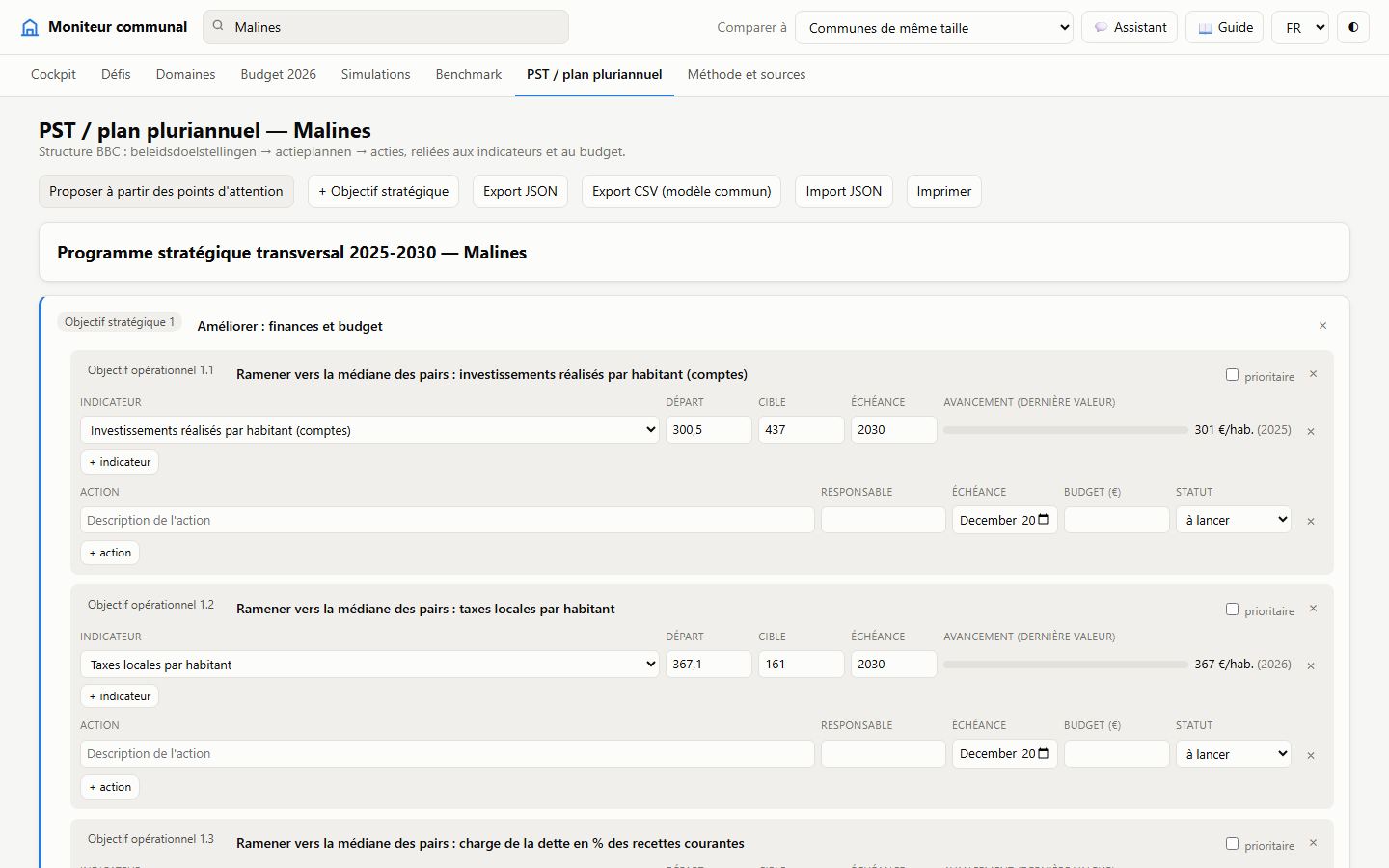This screenshot has height=868, width=1389.
Task: Add indicateur under objectif 1.1
Action: pyautogui.click(x=120, y=462)
